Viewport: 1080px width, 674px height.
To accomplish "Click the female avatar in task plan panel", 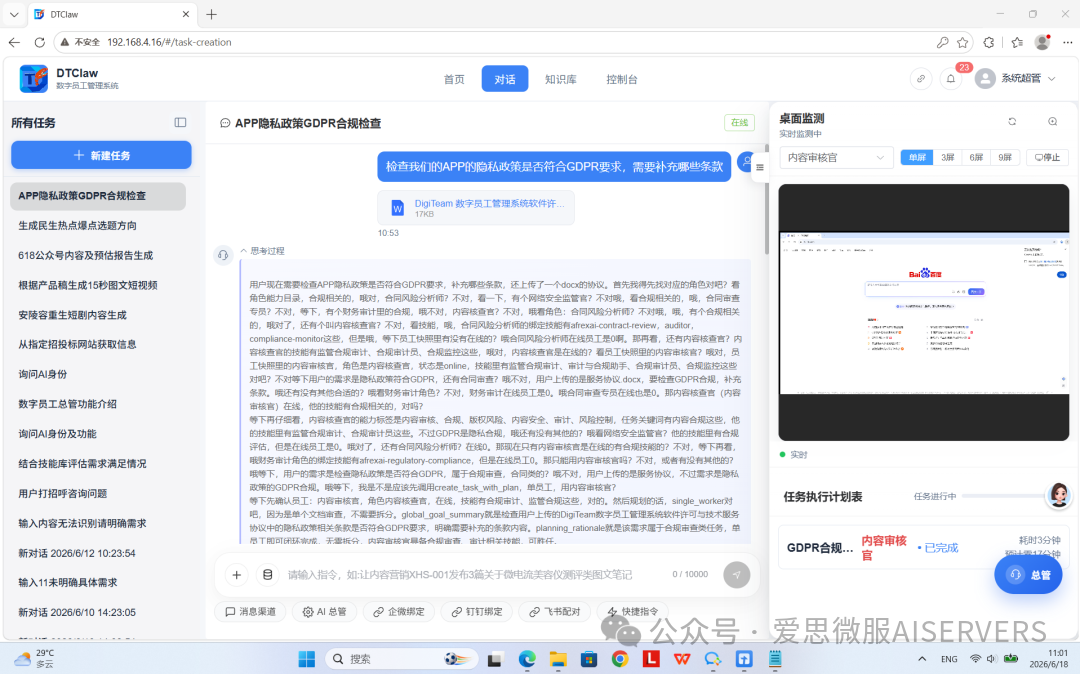I will point(1059,494).
